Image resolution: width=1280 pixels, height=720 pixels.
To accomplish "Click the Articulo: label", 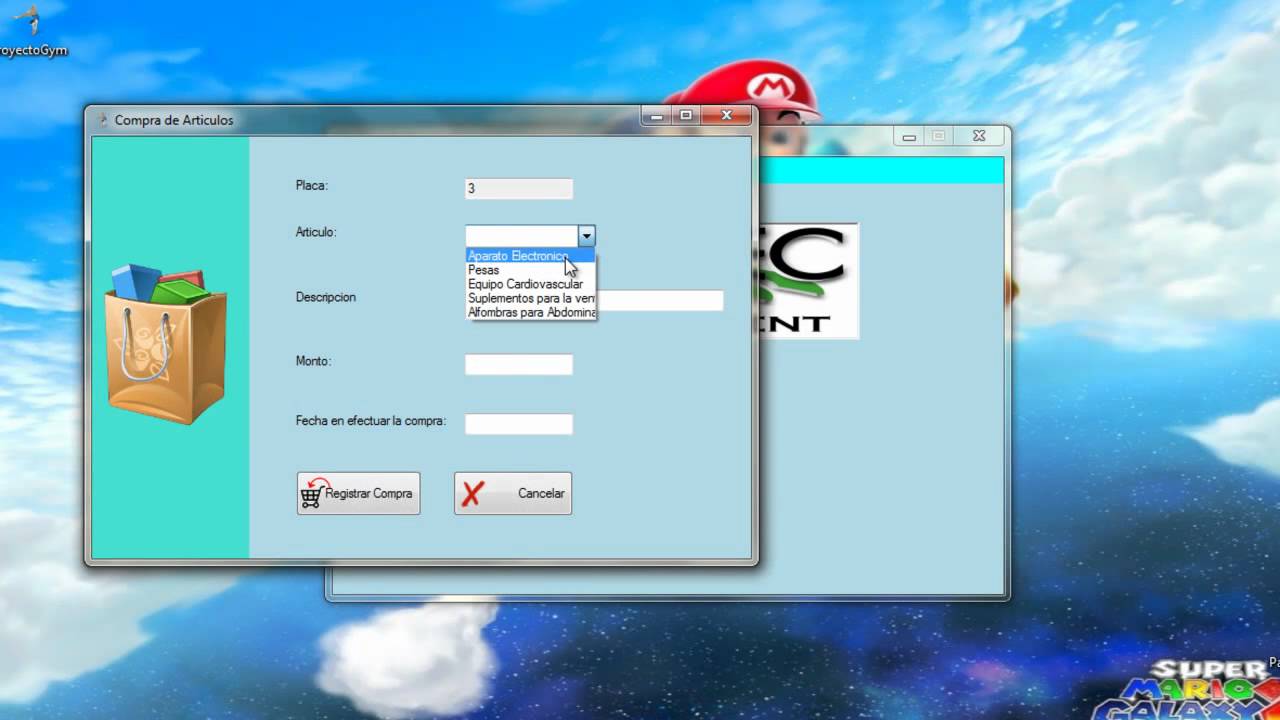I will click(x=316, y=232).
